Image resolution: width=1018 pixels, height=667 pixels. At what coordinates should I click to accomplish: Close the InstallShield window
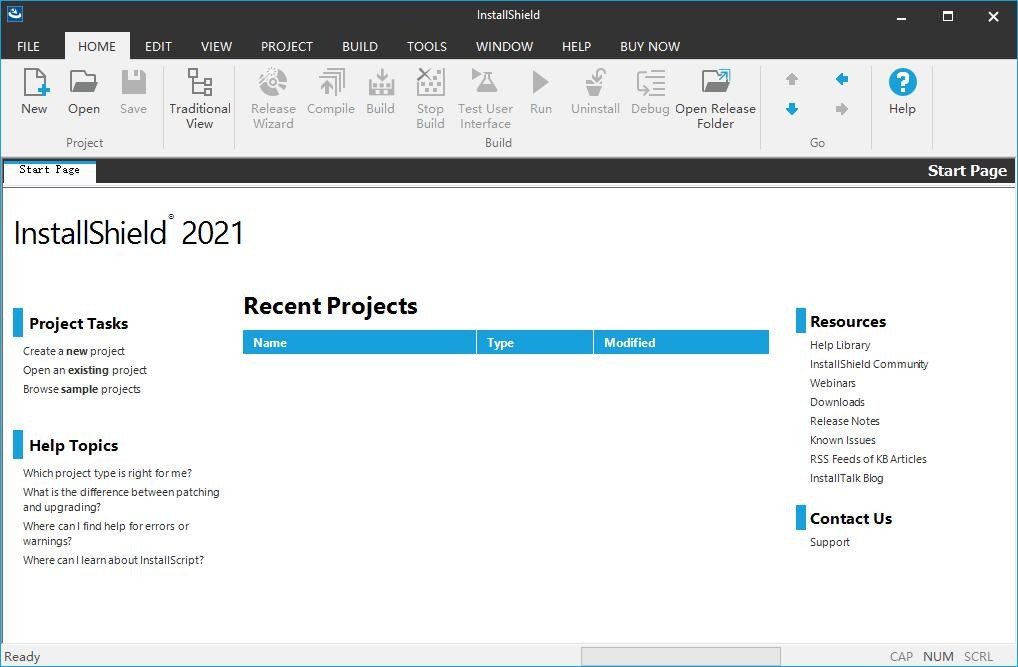[993, 17]
